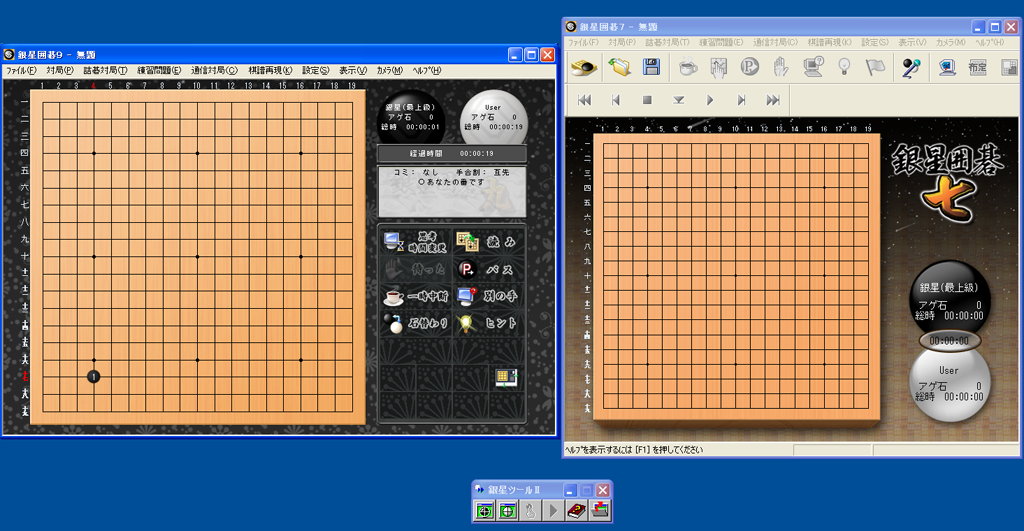Click the new game Go board icon in 銀星囲碁7
This screenshot has width=1024, height=531.
click(x=584, y=67)
